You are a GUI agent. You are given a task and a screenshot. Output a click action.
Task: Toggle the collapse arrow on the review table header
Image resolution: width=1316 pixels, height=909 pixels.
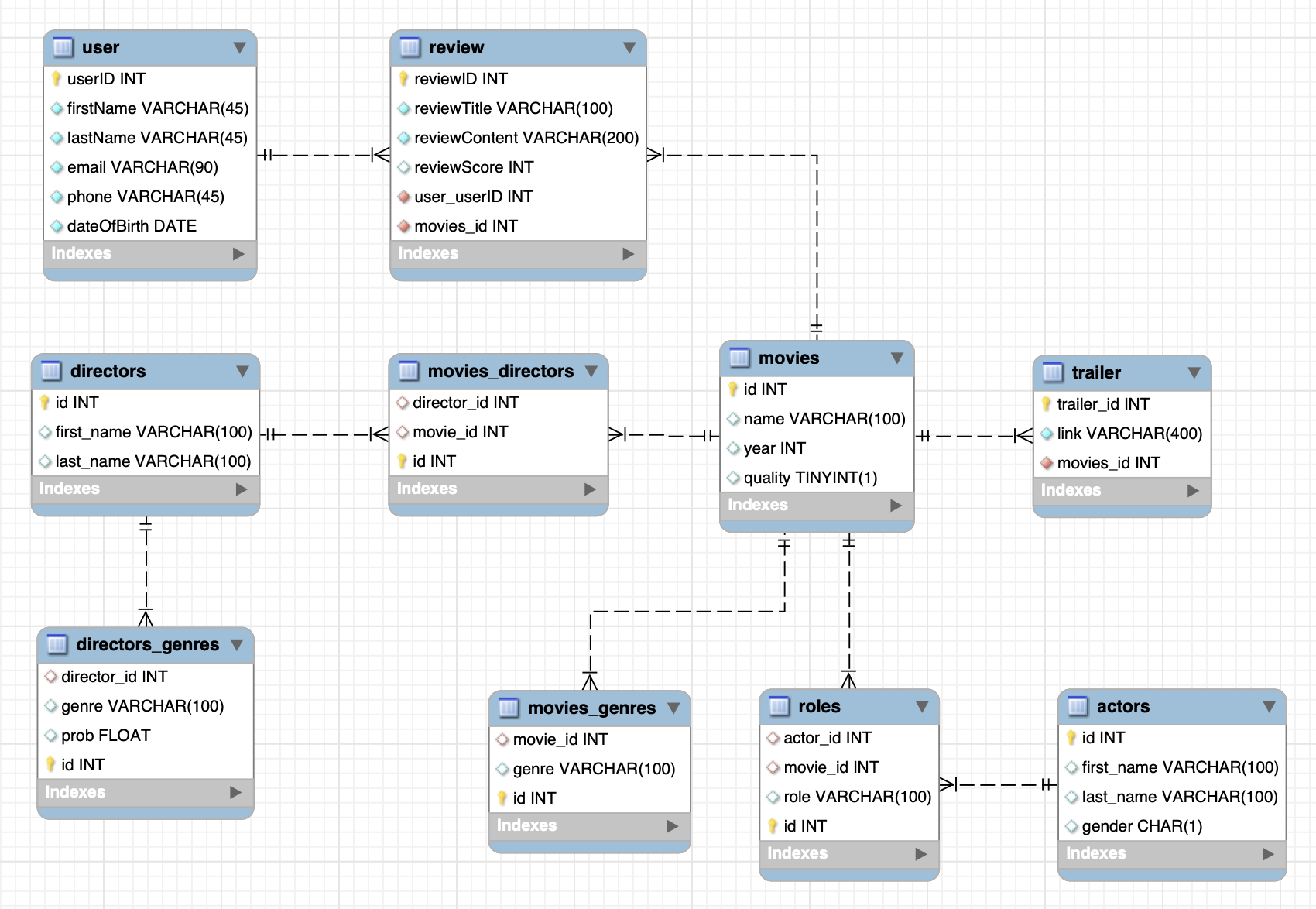(631, 47)
